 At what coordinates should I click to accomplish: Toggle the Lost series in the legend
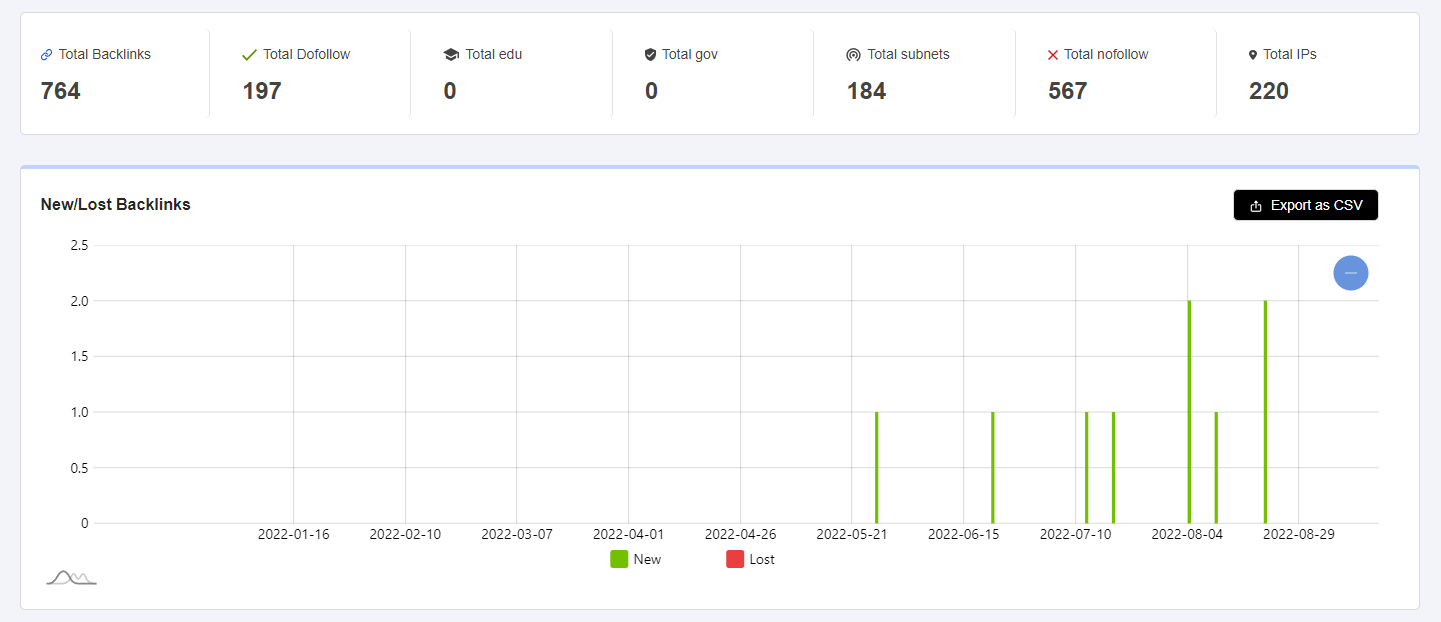click(751, 559)
